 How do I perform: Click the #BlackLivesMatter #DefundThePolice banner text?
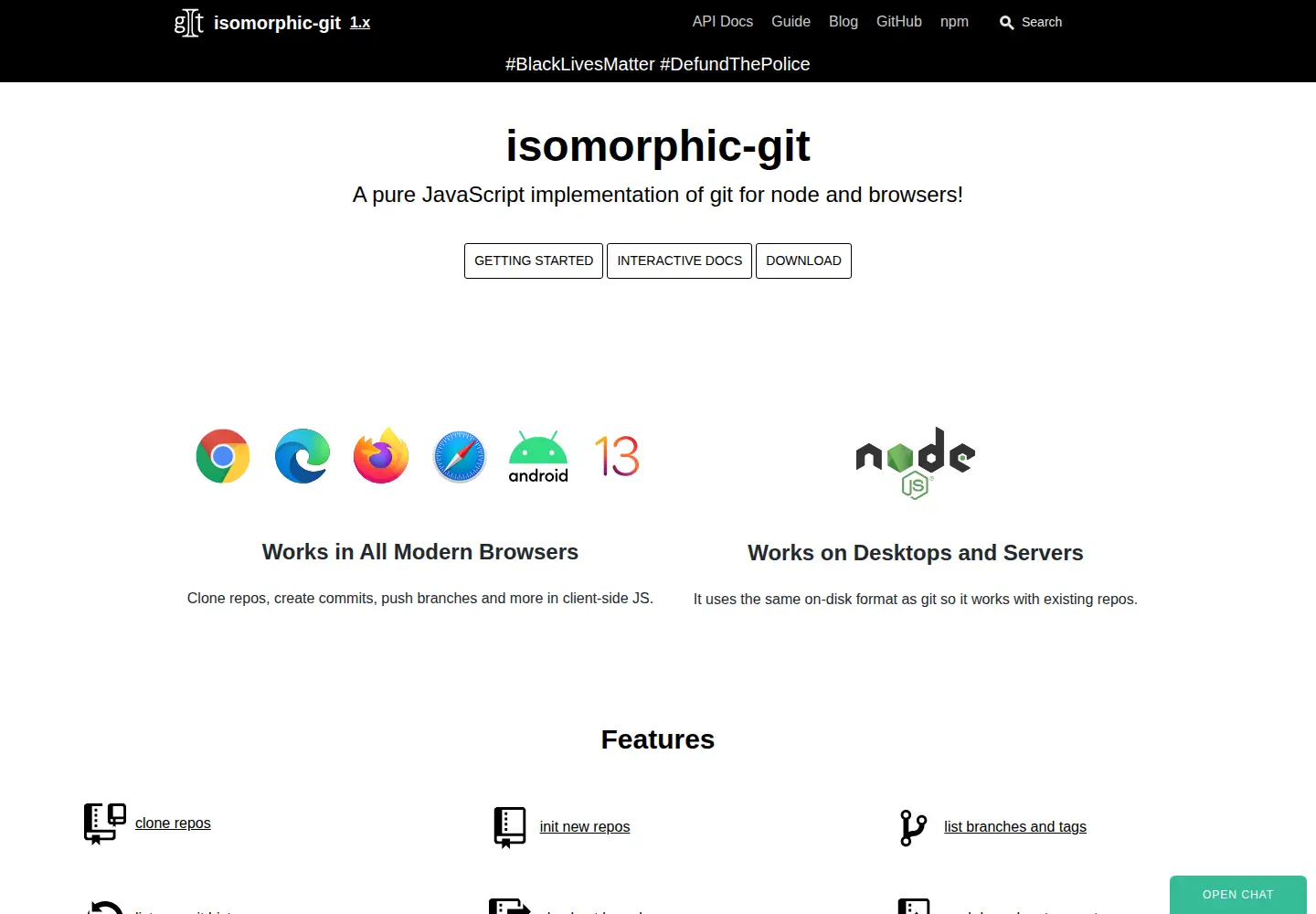[x=658, y=64]
